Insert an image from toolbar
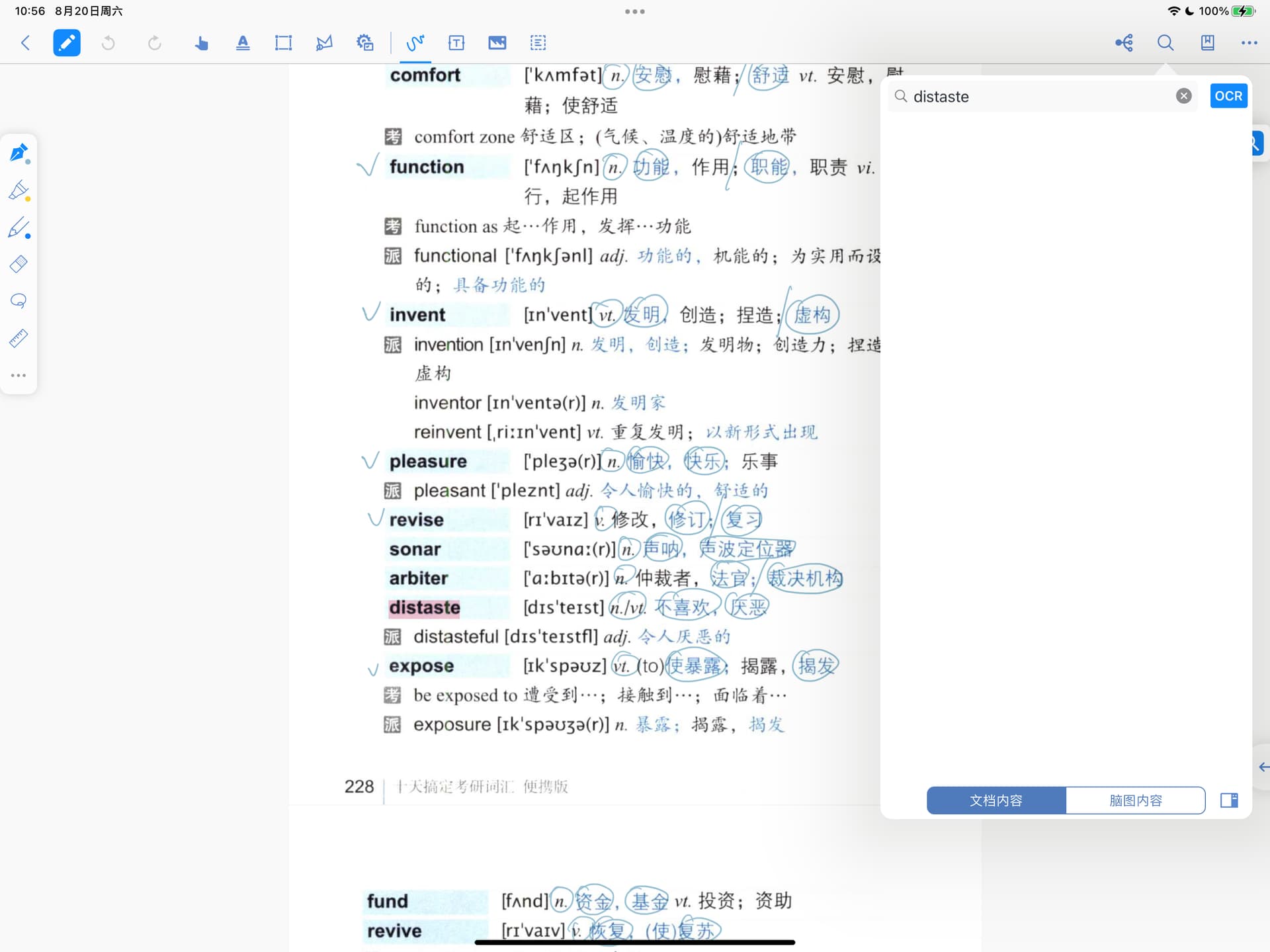This screenshot has height=952, width=1270. (497, 43)
